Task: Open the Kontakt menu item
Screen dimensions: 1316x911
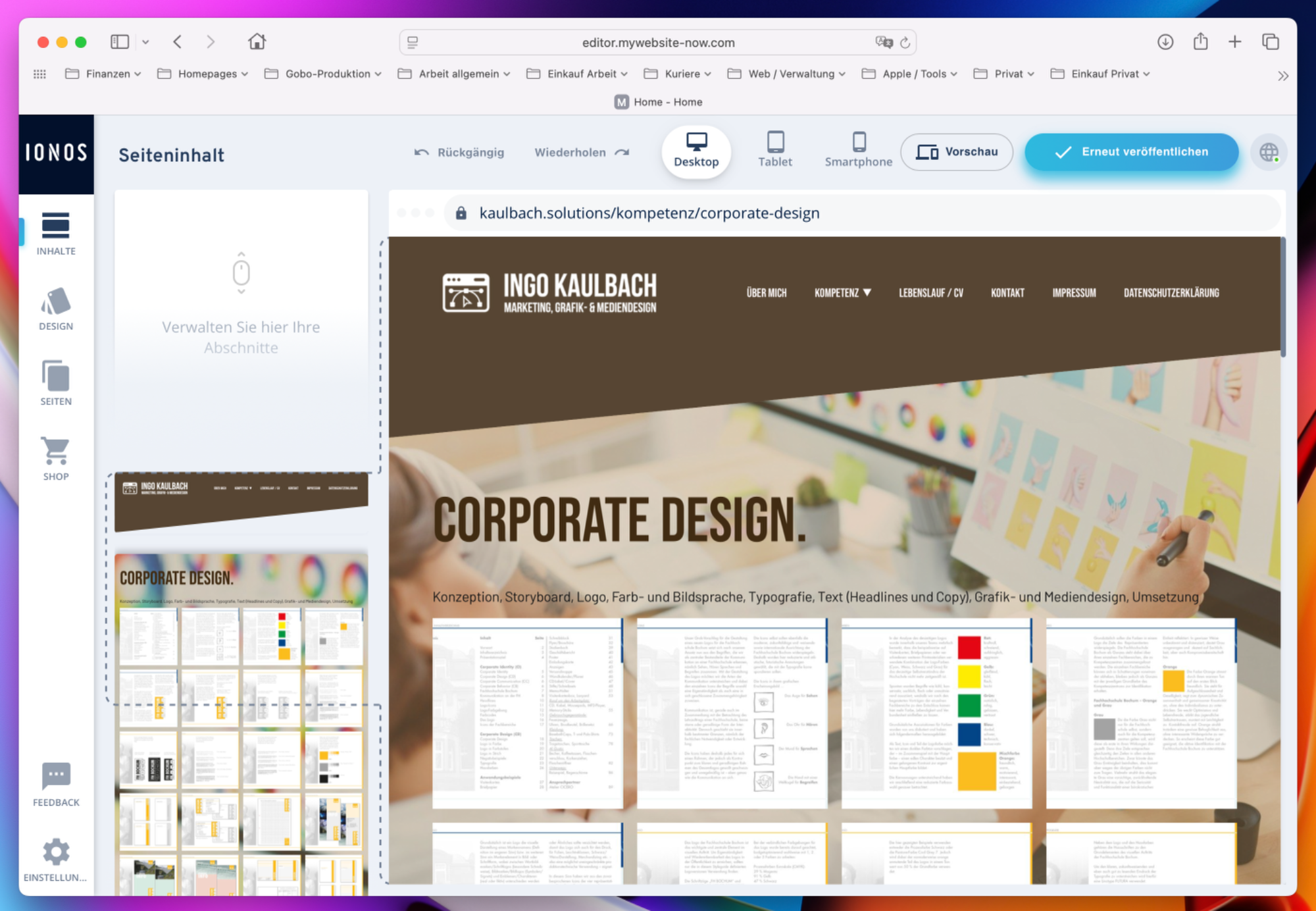Action: (x=1007, y=293)
